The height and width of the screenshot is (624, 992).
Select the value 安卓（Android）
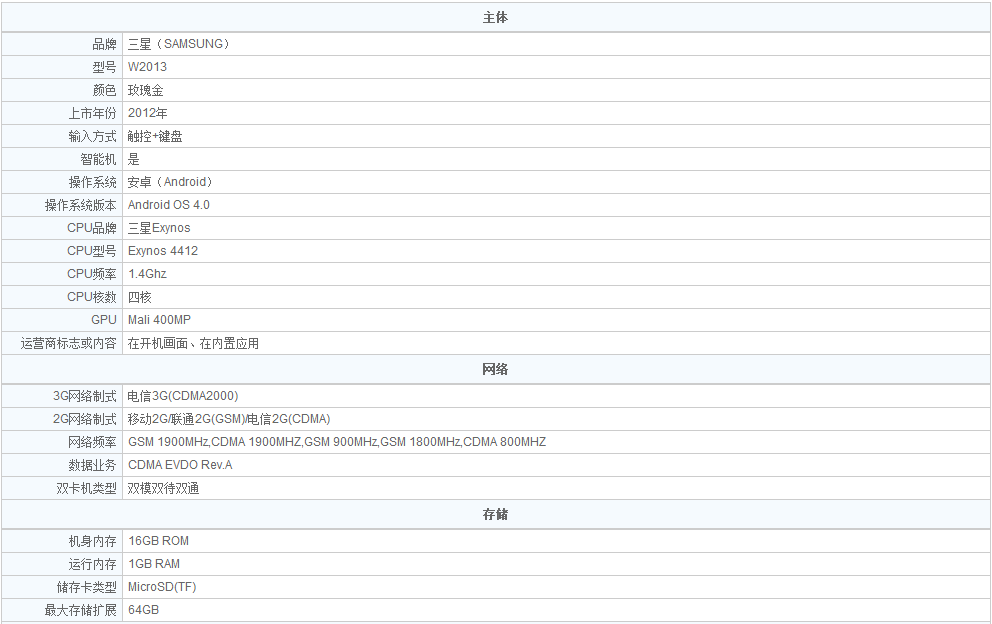click(171, 182)
